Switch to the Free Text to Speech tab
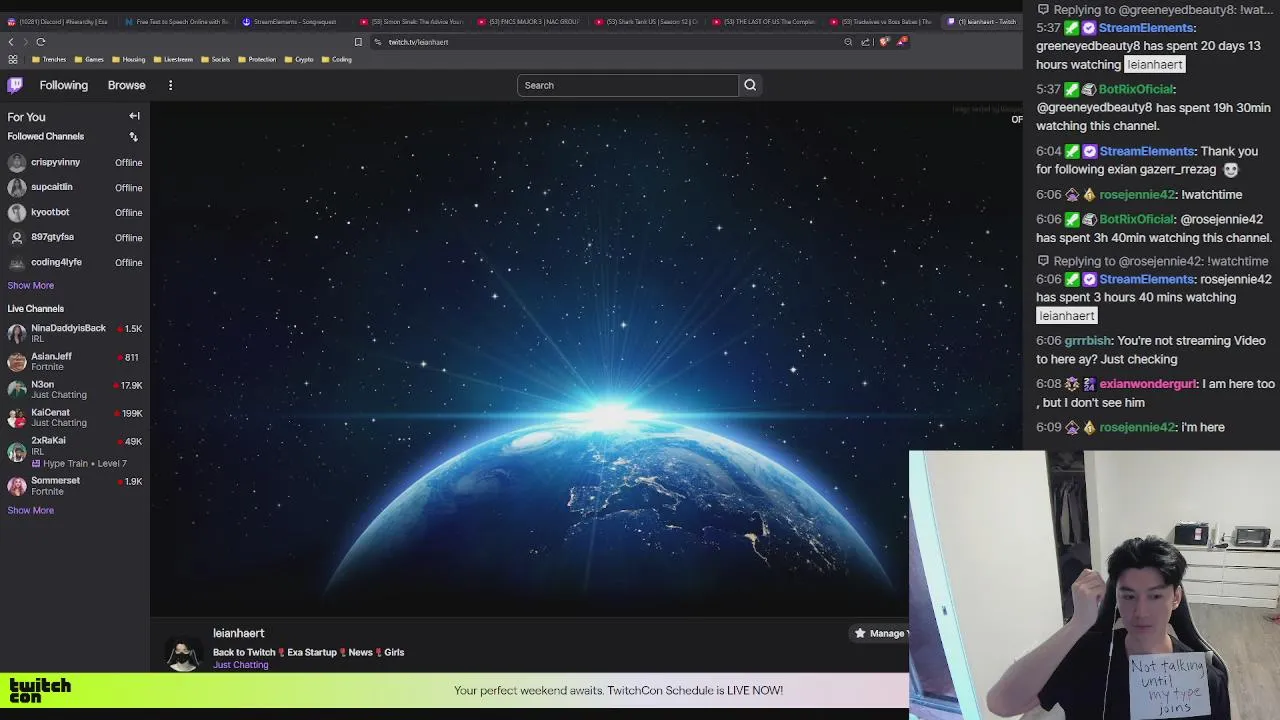Screen dimensions: 1280x720 tap(177, 21)
